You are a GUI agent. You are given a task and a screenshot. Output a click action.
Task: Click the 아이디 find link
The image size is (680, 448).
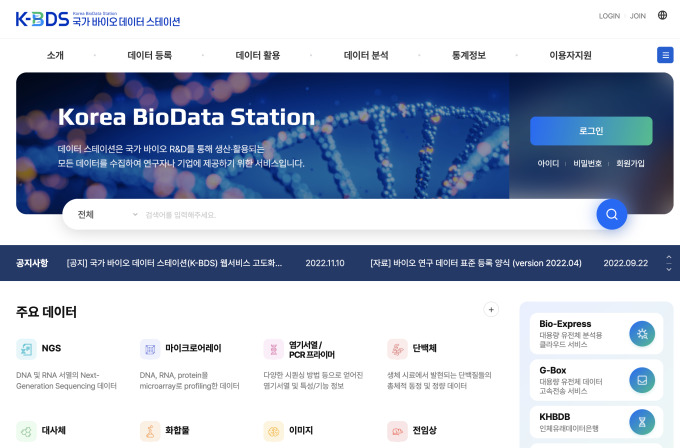pos(548,164)
